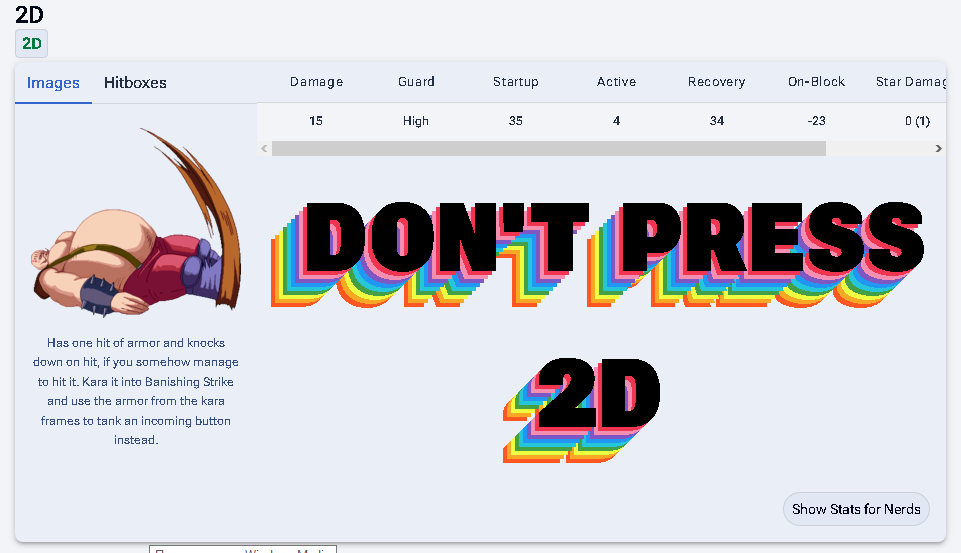Click the Damage column header
Viewport: 961px width, 553px height.
[x=316, y=82]
